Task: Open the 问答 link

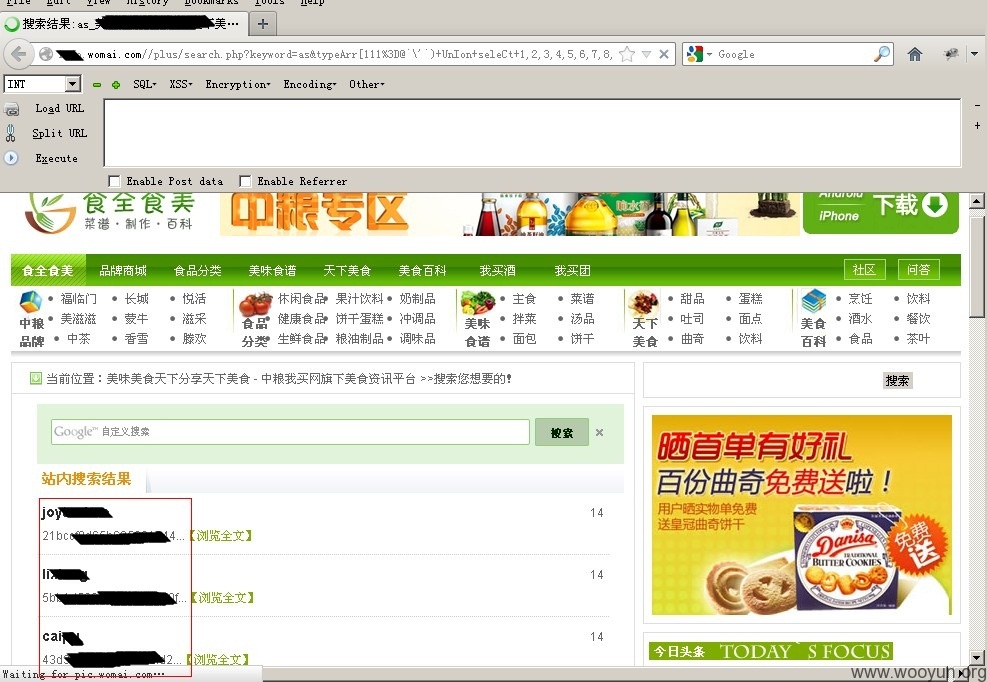Action: pos(918,270)
